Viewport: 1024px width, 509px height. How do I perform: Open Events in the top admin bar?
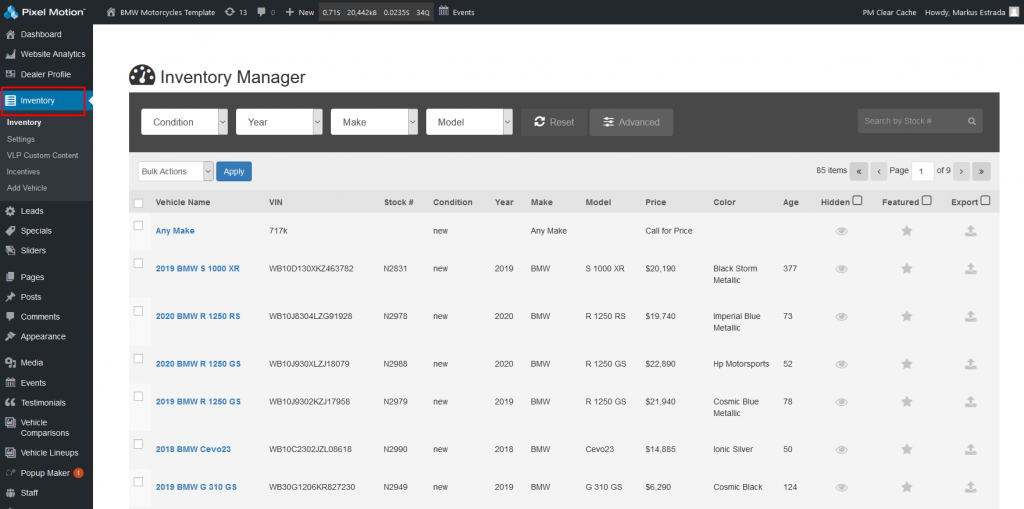tap(456, 12)
